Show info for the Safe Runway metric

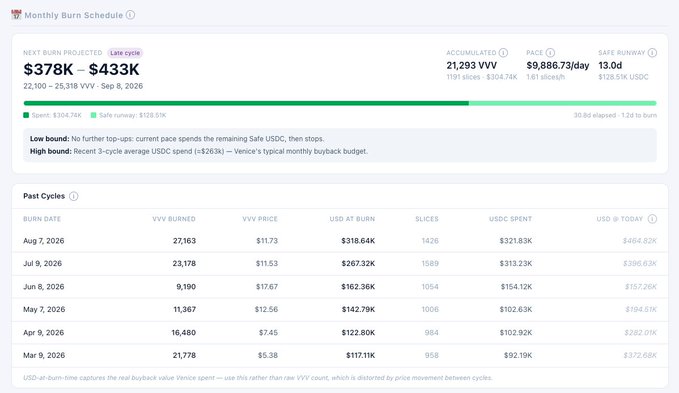click(x=652, y=53)
